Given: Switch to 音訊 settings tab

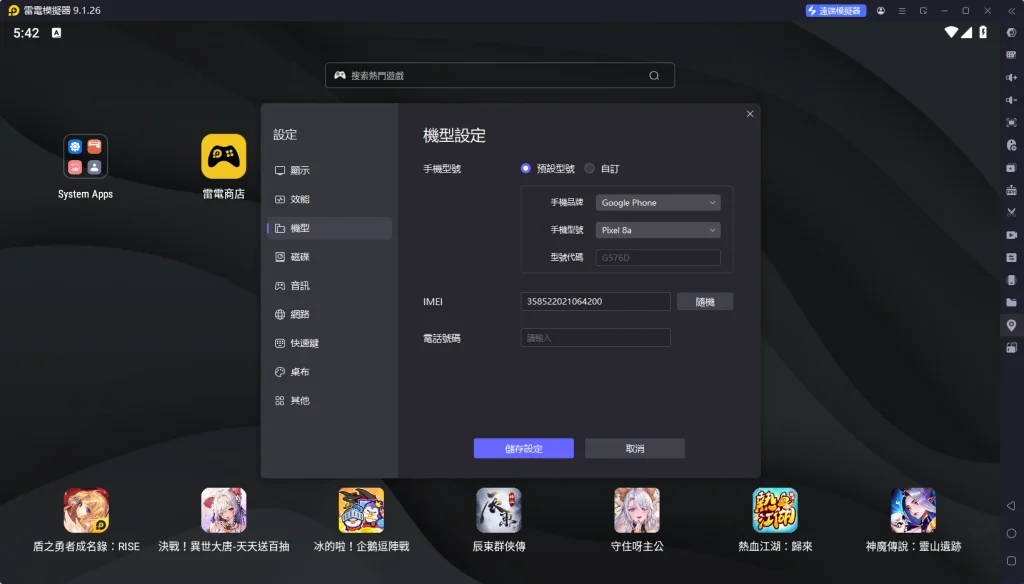Looking at the screenshot, I should (329, 285).
